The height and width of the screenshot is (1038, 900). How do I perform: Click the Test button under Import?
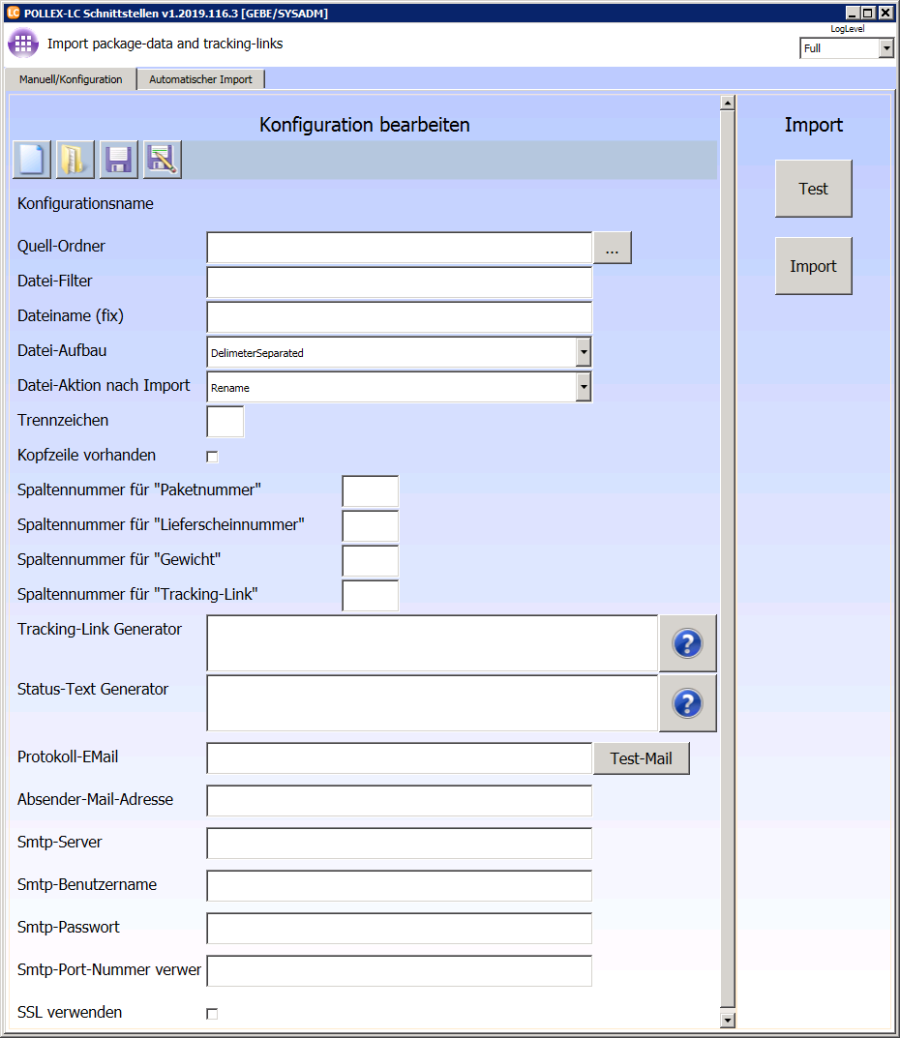click(813, 189)
